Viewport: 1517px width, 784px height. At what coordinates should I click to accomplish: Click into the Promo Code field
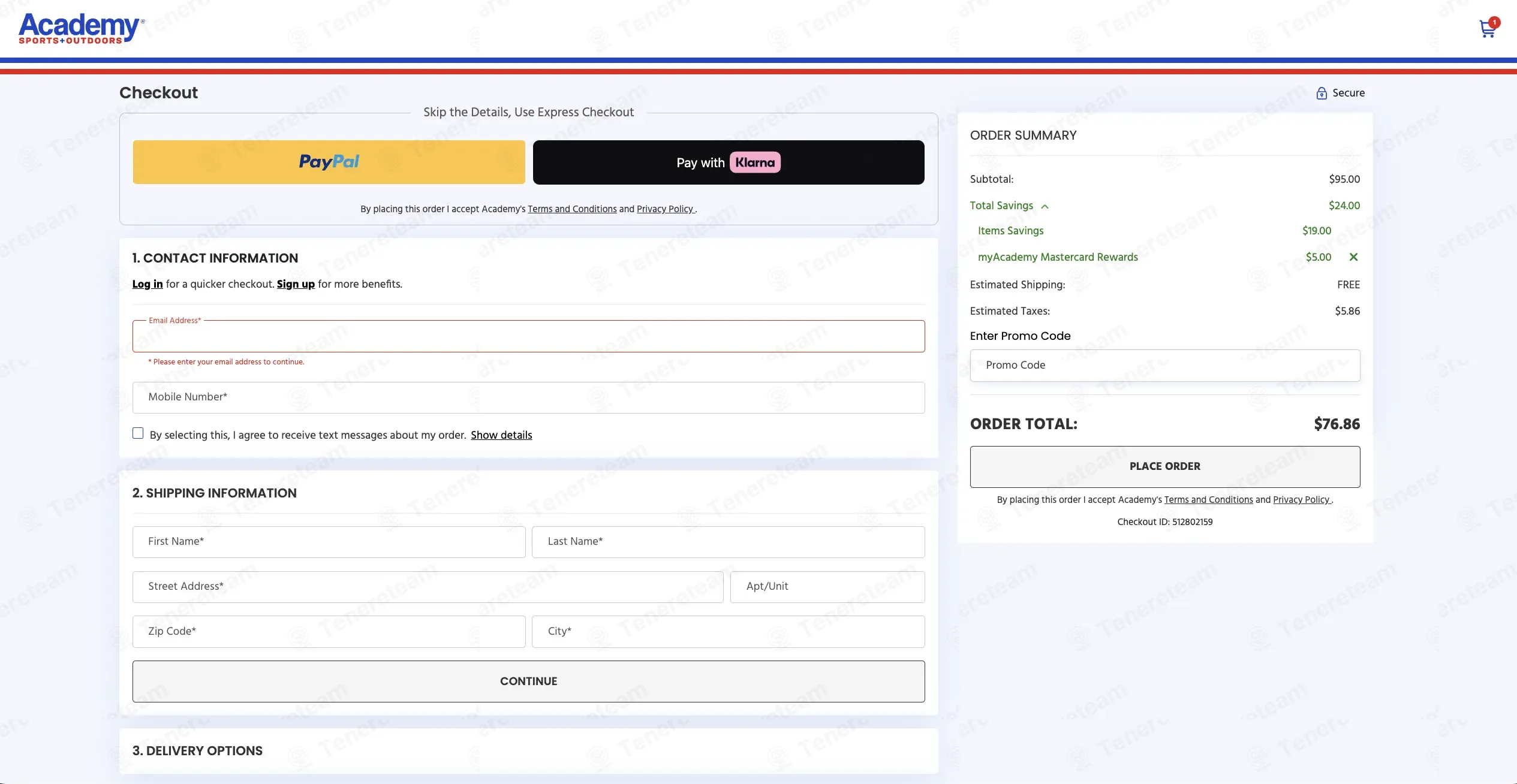1165,366
